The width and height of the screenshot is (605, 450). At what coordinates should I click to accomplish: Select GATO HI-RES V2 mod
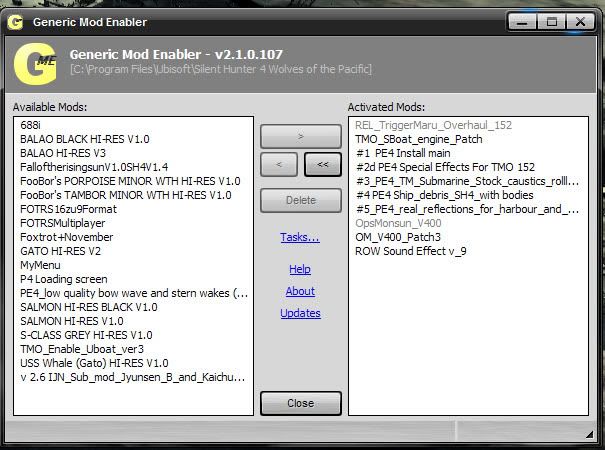click(x=61, y=251)
